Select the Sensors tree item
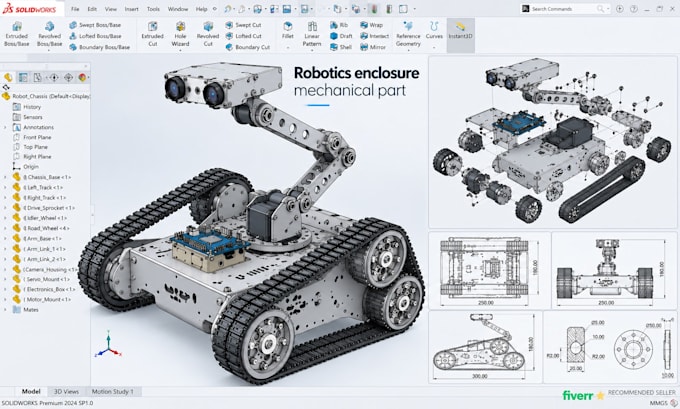 [x=33, y=117]
